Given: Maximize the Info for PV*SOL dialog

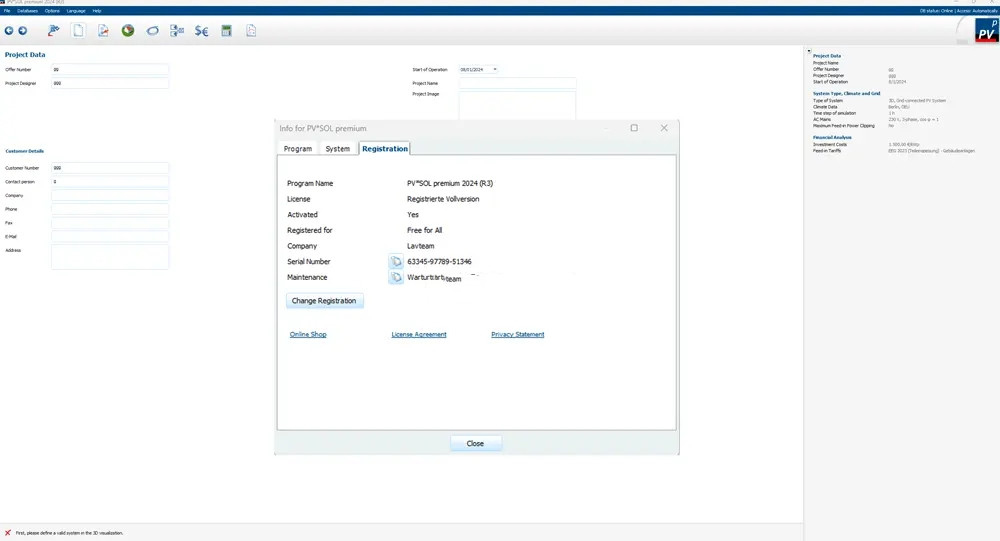Looking at the screenshot, I should 634,128.
